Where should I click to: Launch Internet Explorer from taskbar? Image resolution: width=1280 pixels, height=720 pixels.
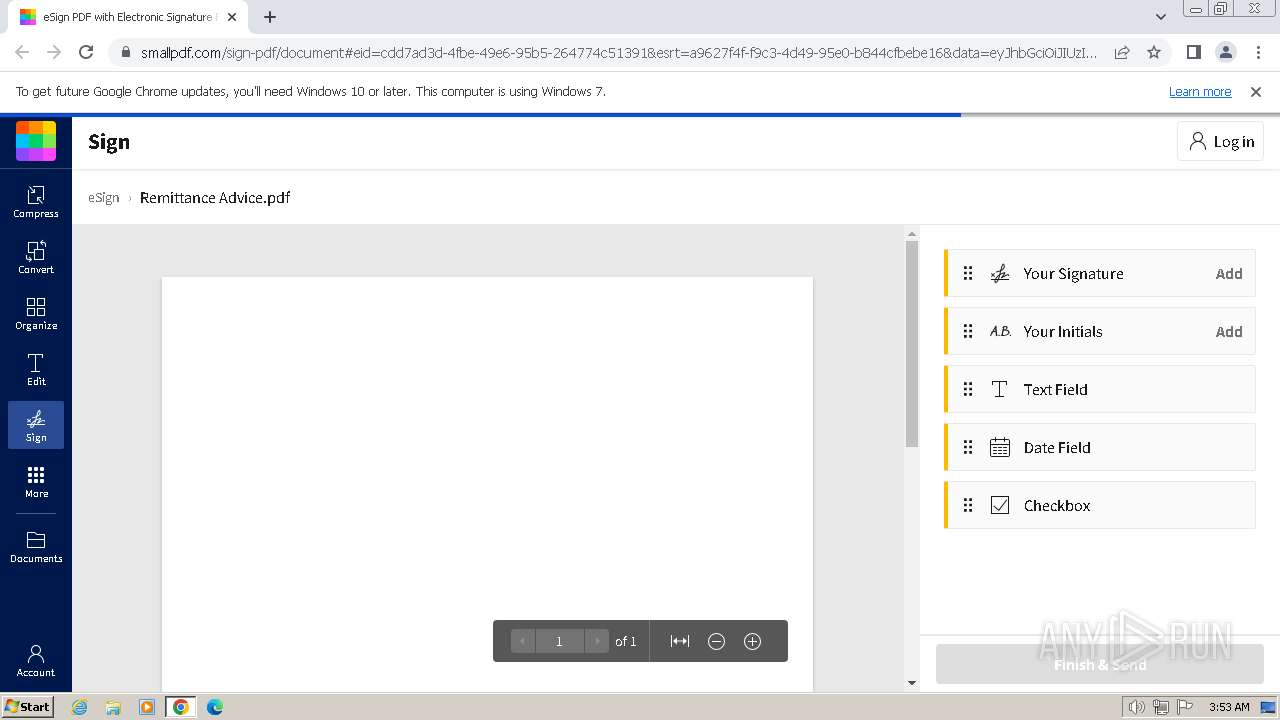[x=80, y=707]
